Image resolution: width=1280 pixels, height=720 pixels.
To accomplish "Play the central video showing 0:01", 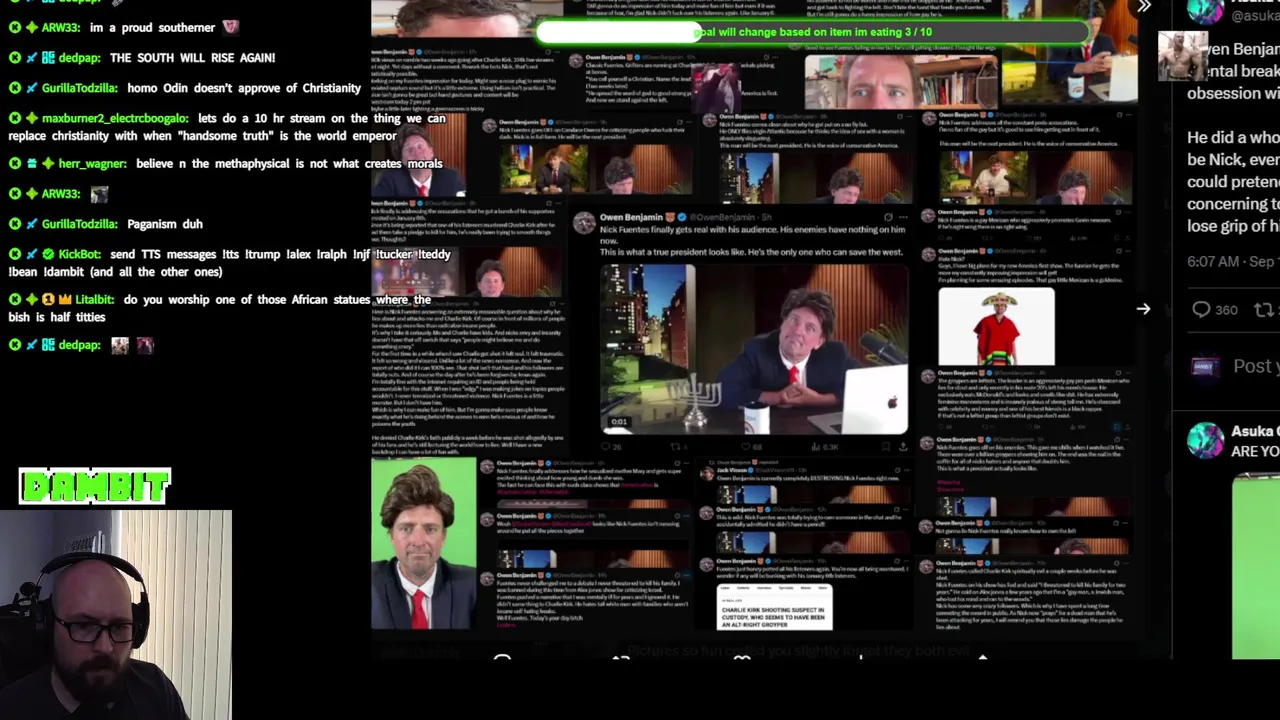I will pos(754,347).
